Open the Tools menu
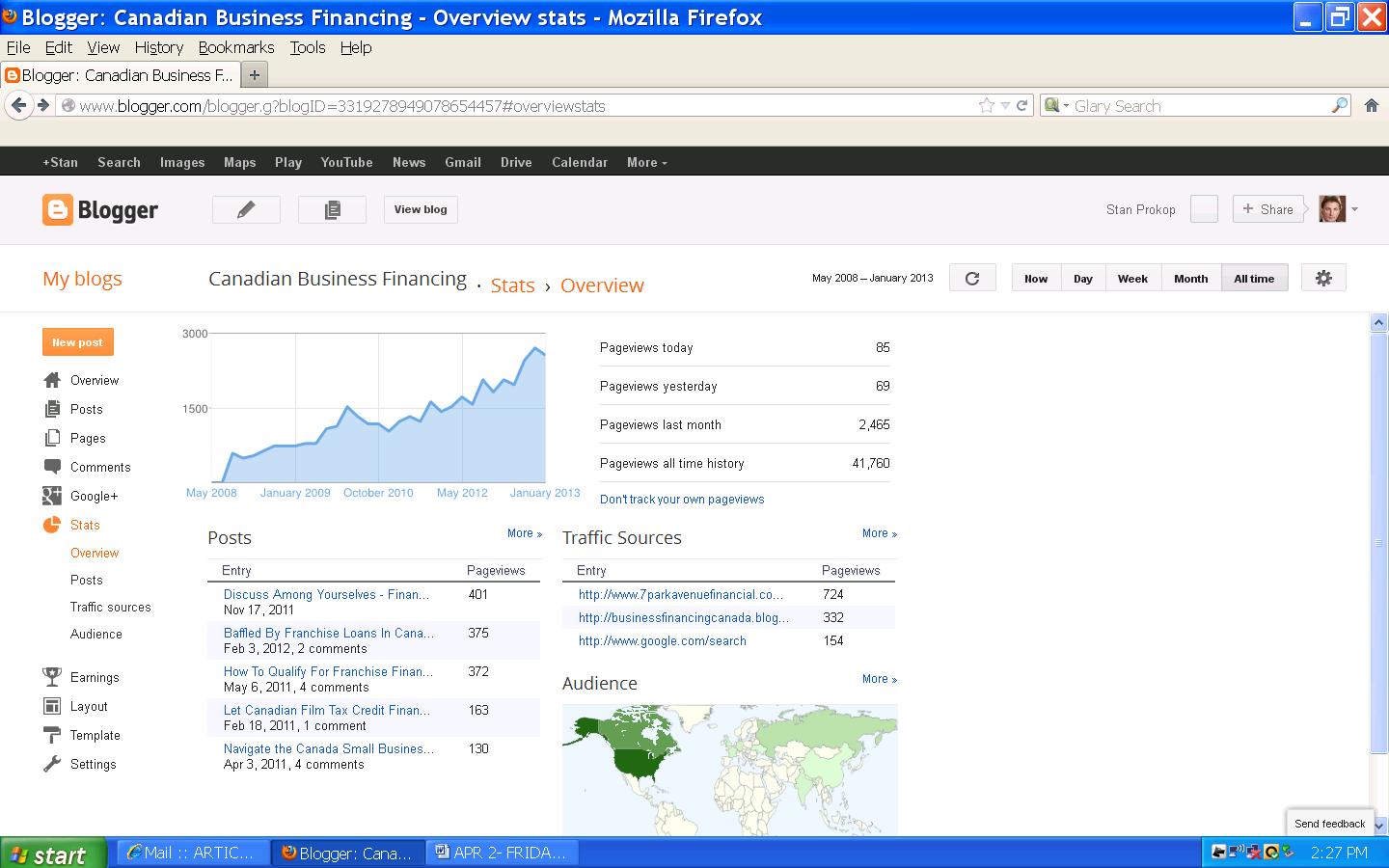The width and height of the screenshot is (1389, 868). click(308, 47)
